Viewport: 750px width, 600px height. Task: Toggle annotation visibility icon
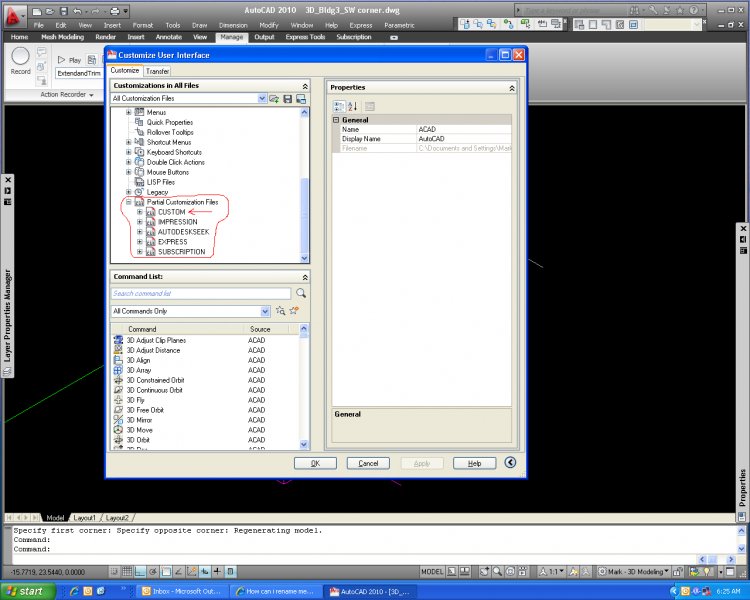[573, 571]
